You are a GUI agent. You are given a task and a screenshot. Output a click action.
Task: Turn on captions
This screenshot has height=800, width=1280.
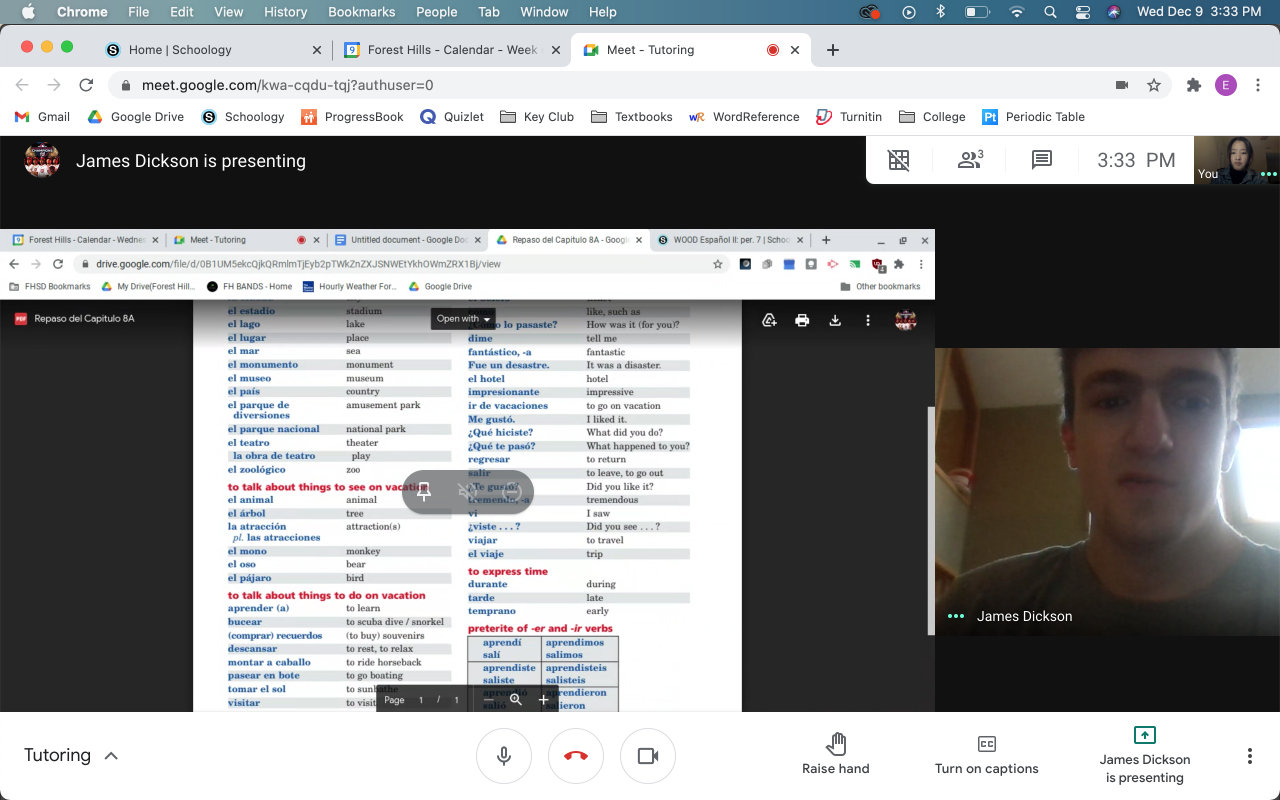pos(987,755)
